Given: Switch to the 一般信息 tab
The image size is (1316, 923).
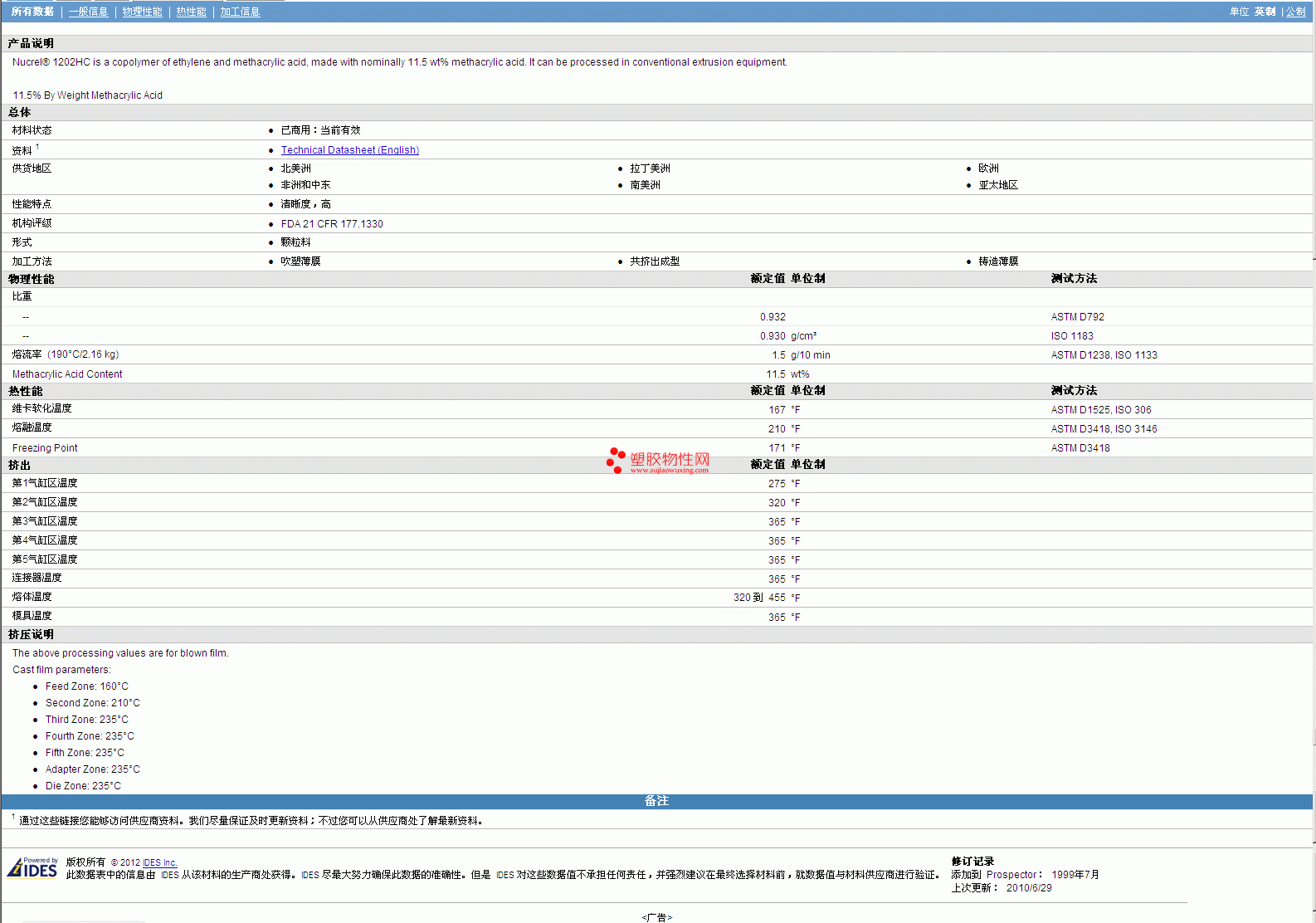Looking at the screenshot, I should tap(88, 12).
